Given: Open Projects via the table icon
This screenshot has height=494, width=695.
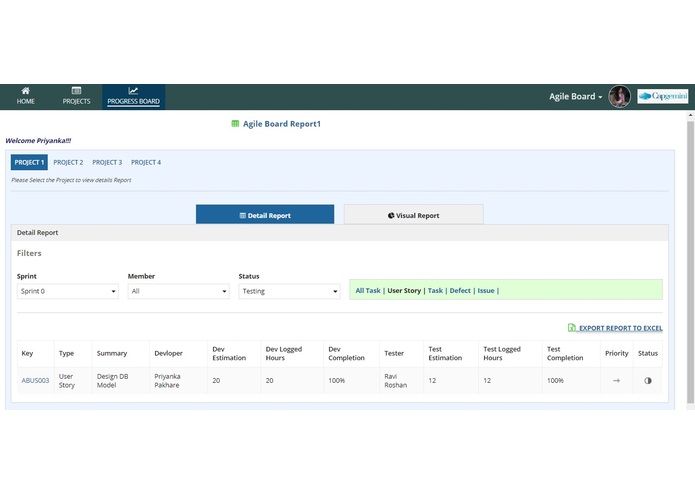Looking at the screenshot, I should click(x=76, y=91).
